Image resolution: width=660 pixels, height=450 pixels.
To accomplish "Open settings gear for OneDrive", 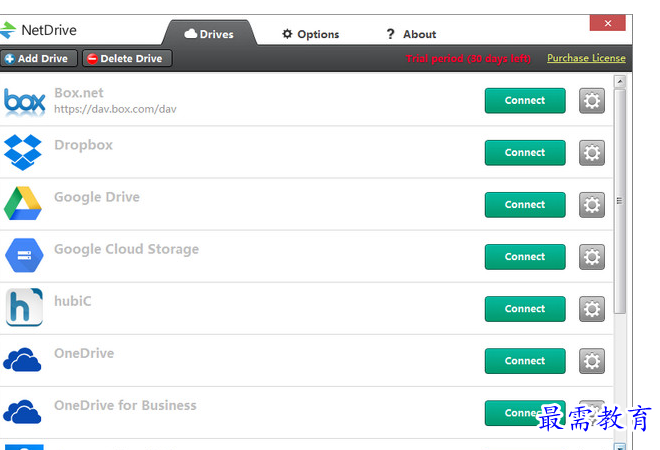I will [591, 361].
